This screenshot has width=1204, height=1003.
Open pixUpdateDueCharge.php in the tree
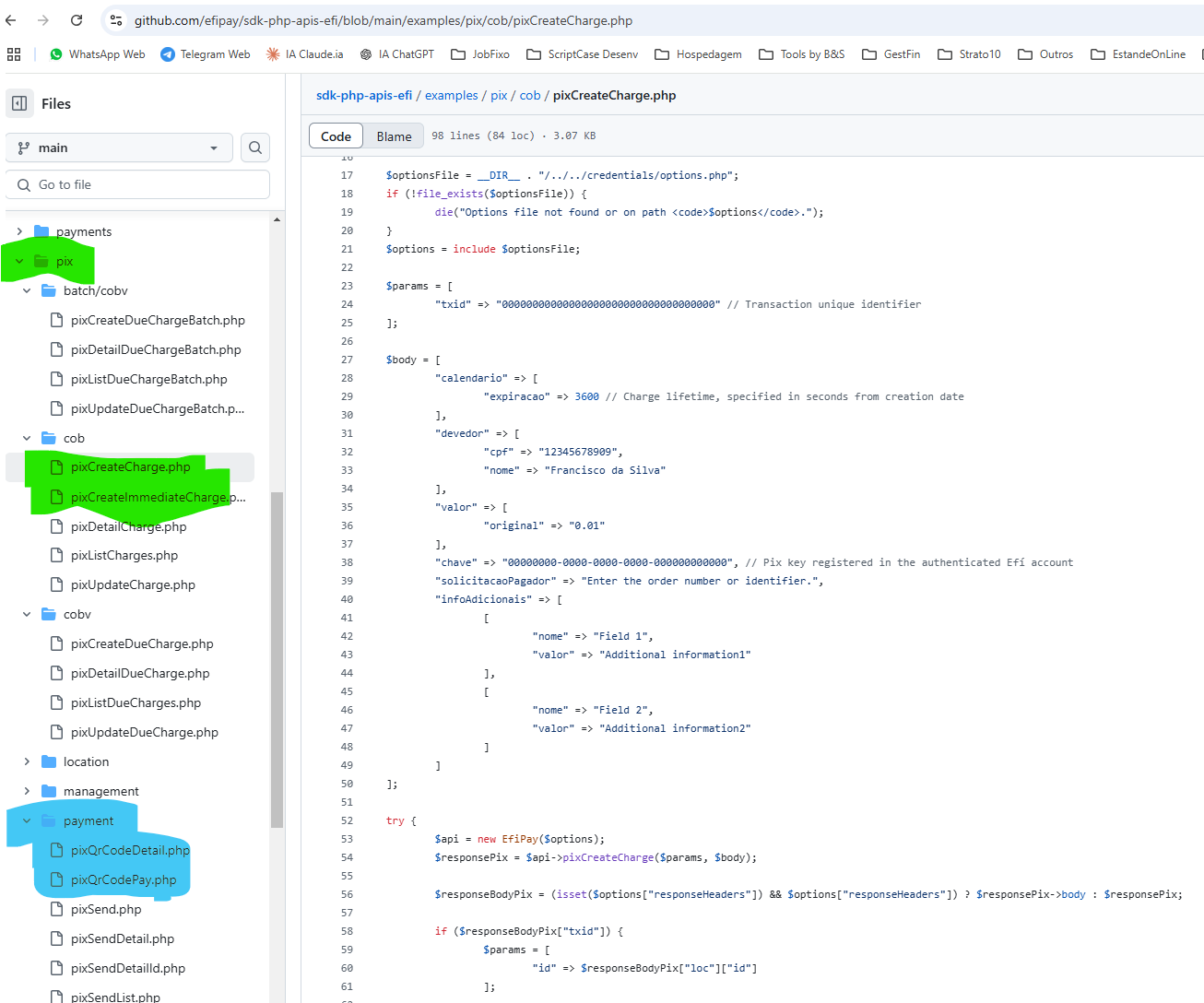coord(145,732)
